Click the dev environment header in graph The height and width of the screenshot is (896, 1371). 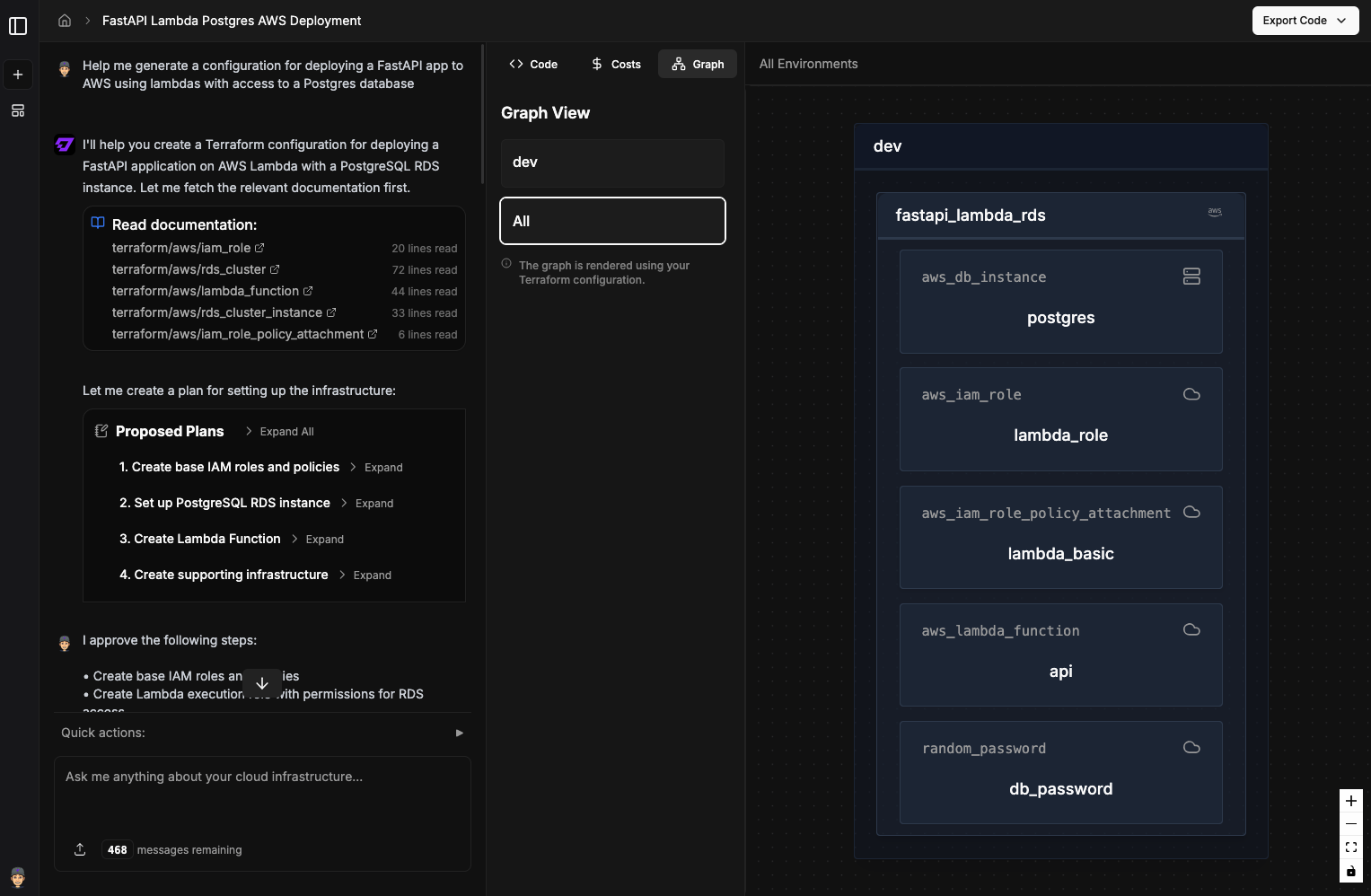1061,146
